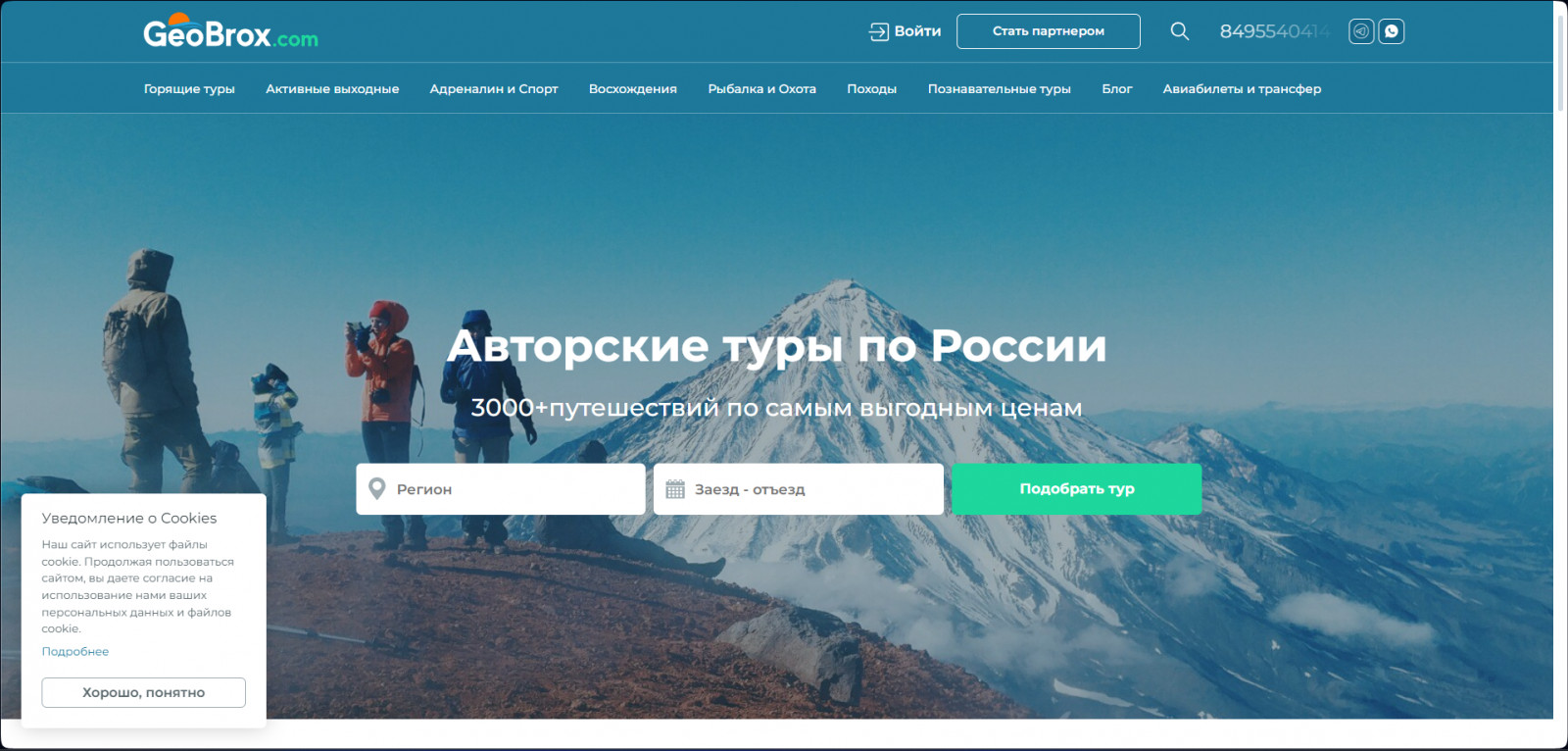Call the phone number in header

(x=1275, y=31)
